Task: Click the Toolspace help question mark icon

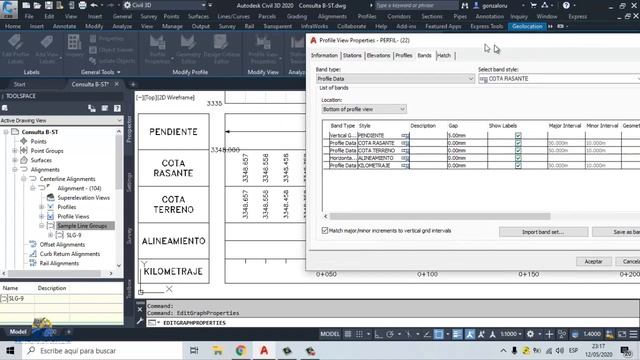Action: point(117,108)
